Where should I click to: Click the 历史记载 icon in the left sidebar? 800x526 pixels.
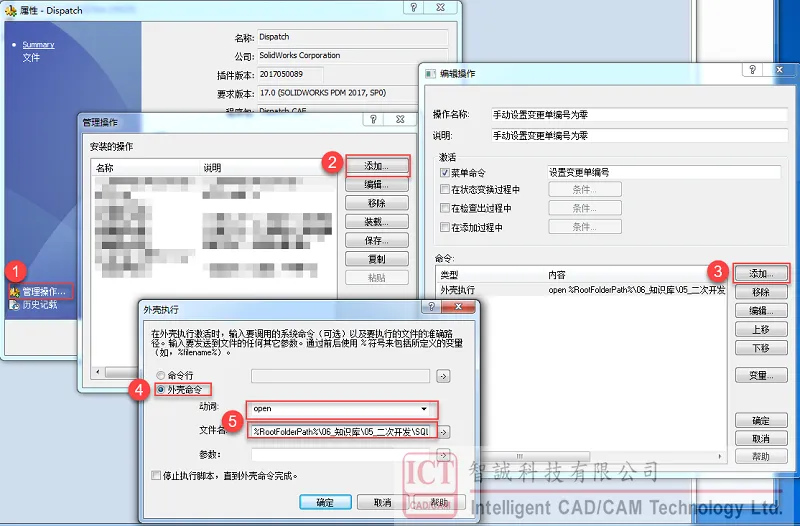(x=15, y=305)
